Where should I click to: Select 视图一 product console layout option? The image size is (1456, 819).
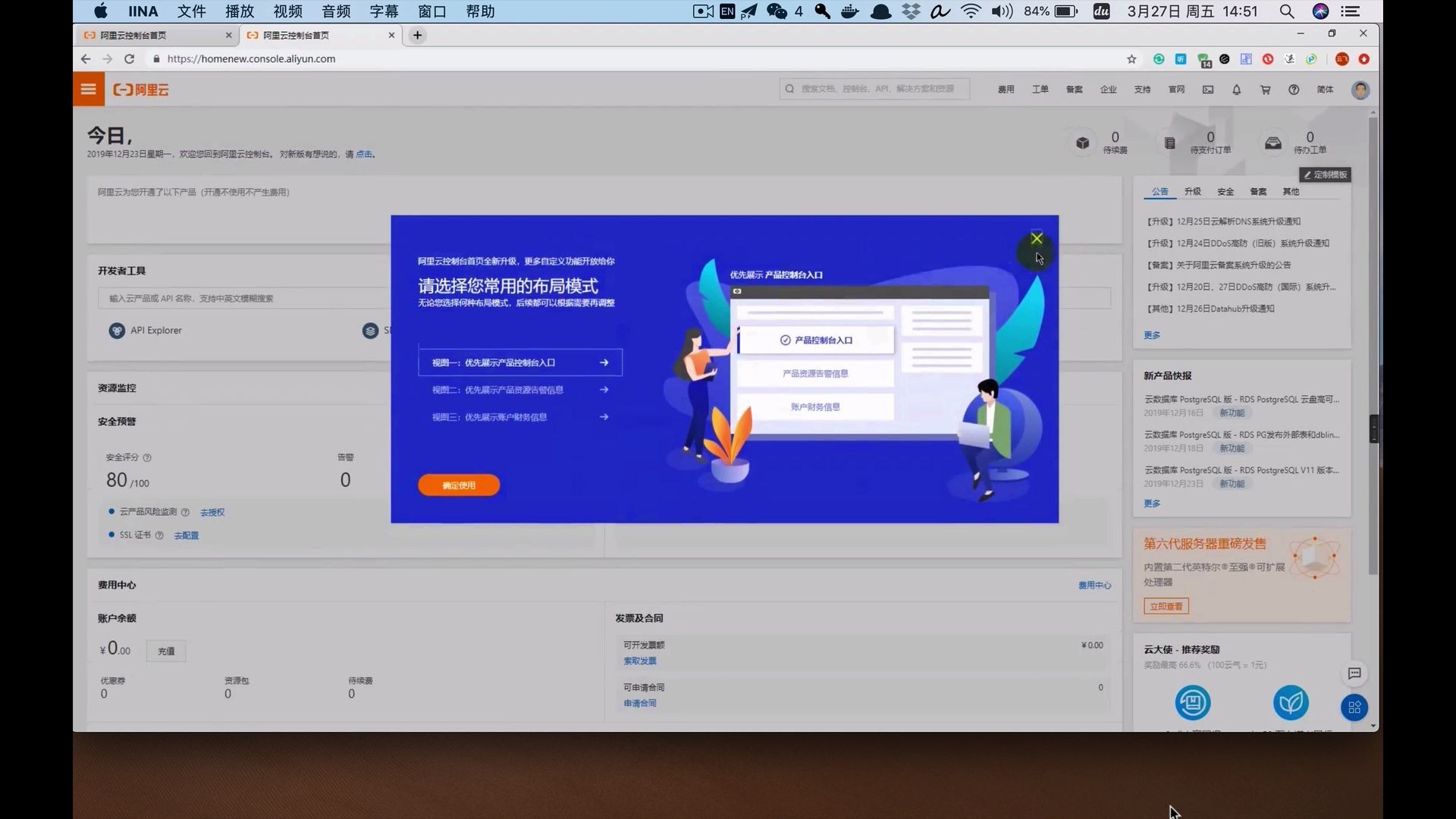[x=520, y=362]
